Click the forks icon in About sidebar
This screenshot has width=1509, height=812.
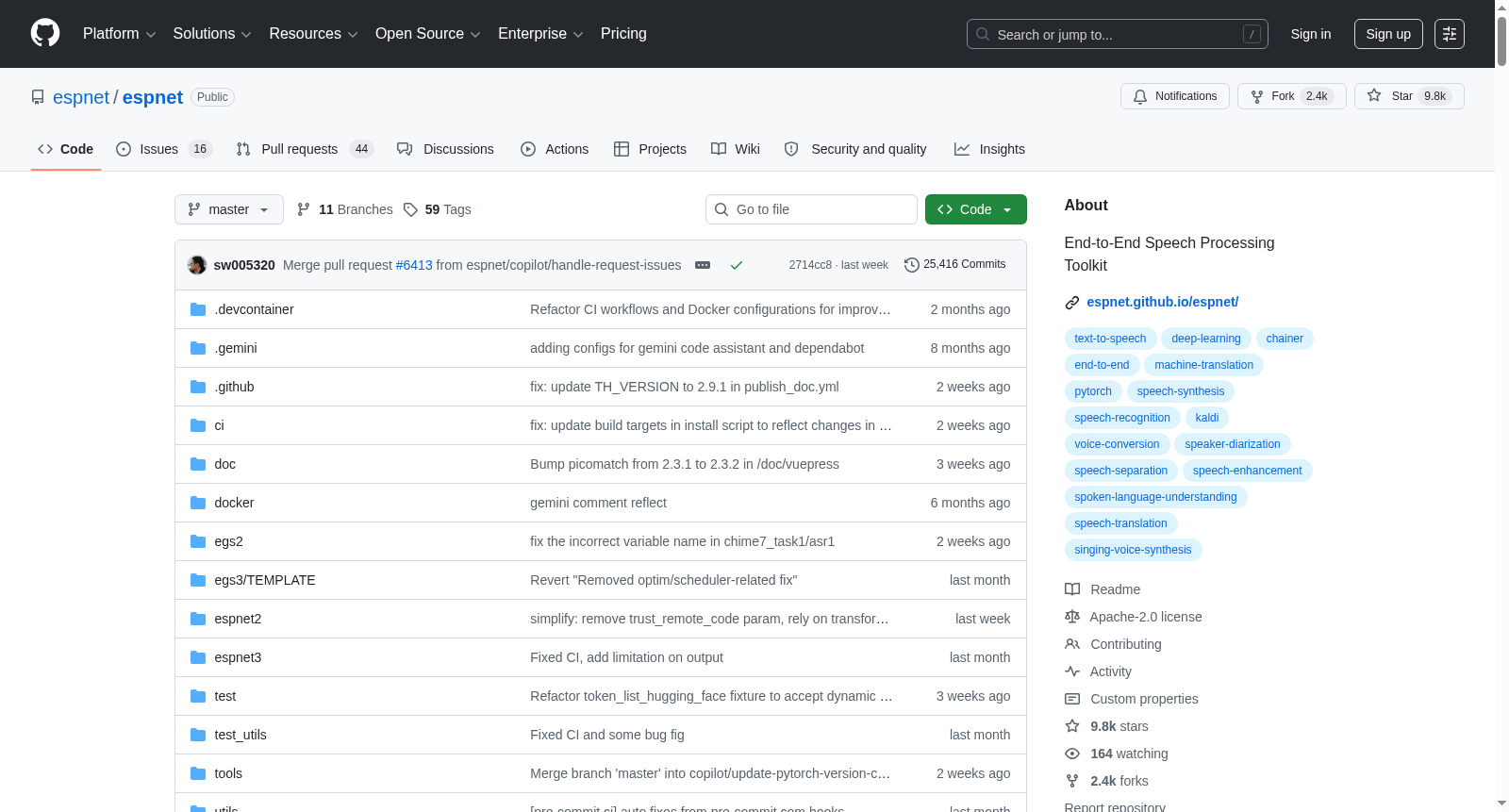(1072, 781)
